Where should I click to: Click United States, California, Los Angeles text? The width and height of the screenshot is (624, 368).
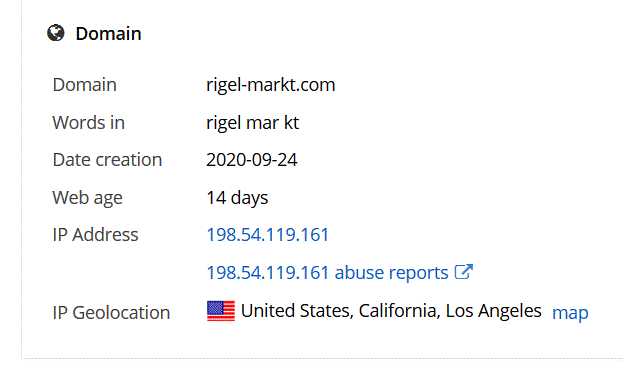pyautogui.click(x=391, y=311)
